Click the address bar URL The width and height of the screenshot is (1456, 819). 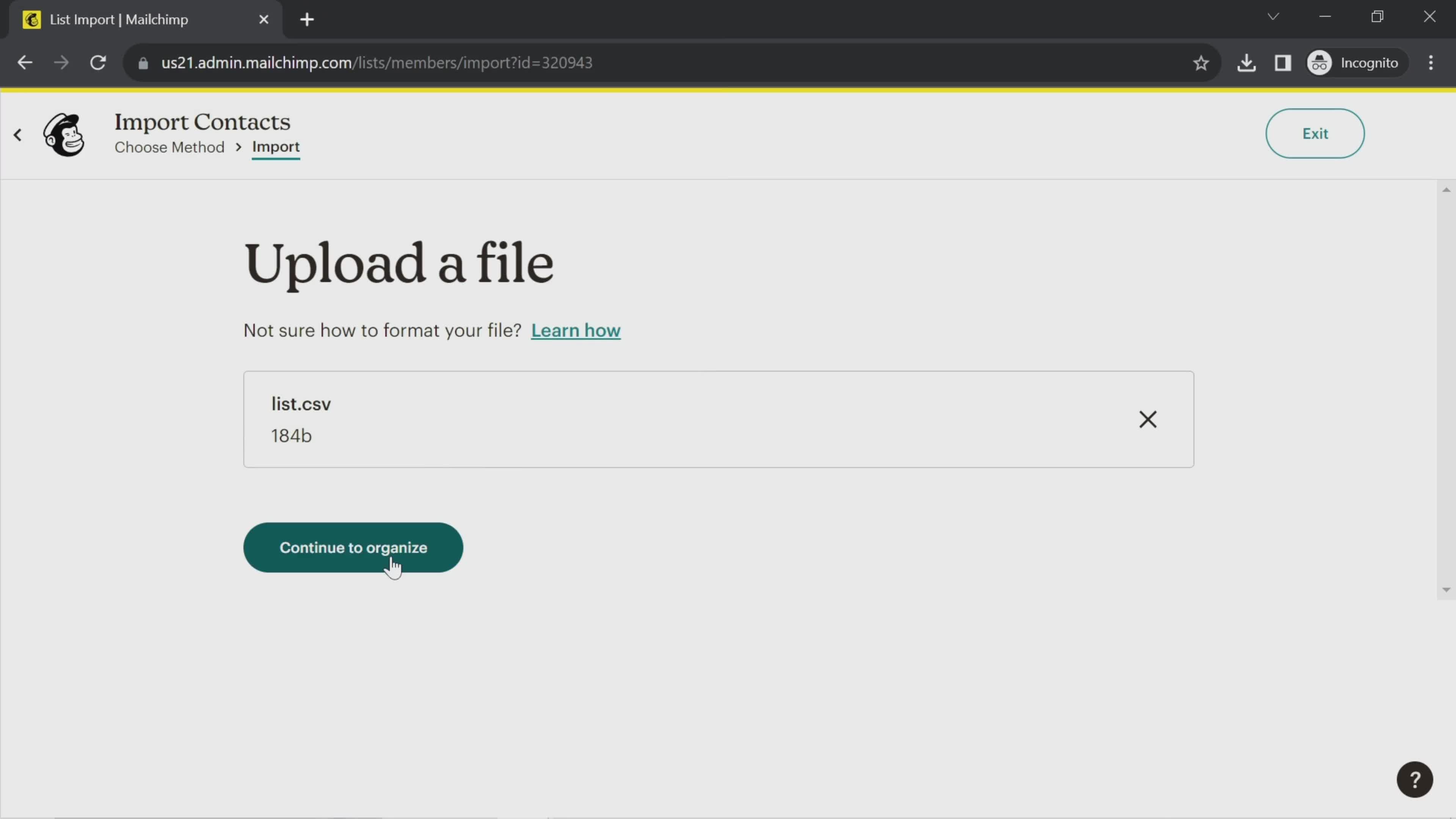tap(377, 63)
